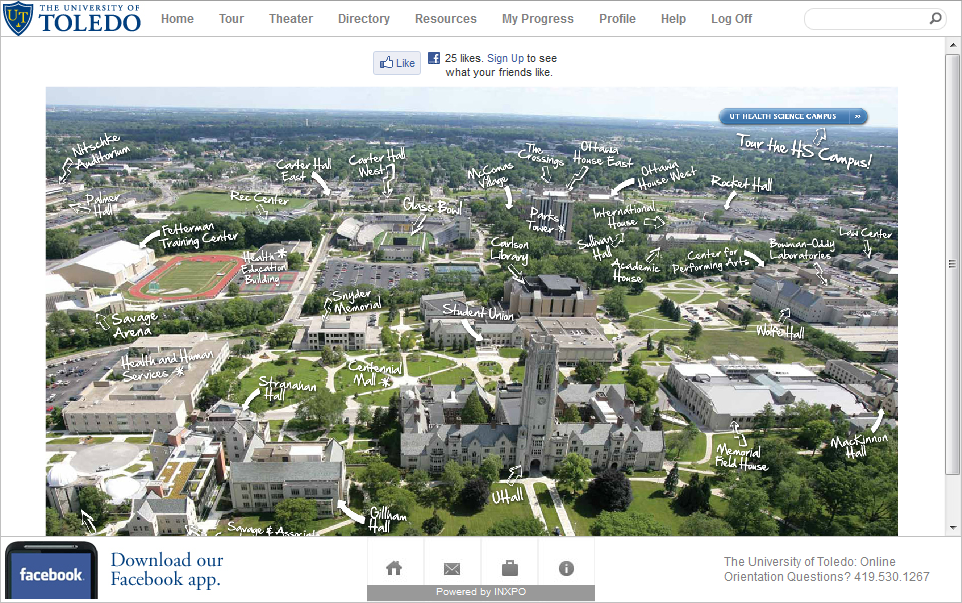Click Tour the HS Campus handwritten text
The width and height of the screenshot is (962, 603).
[804, 150]
